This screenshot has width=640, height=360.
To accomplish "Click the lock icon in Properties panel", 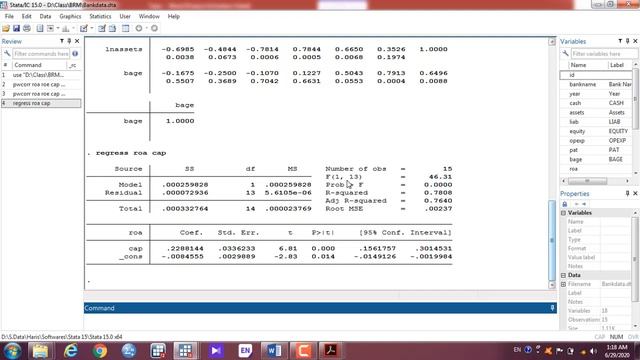I will [x=565, y=204].
